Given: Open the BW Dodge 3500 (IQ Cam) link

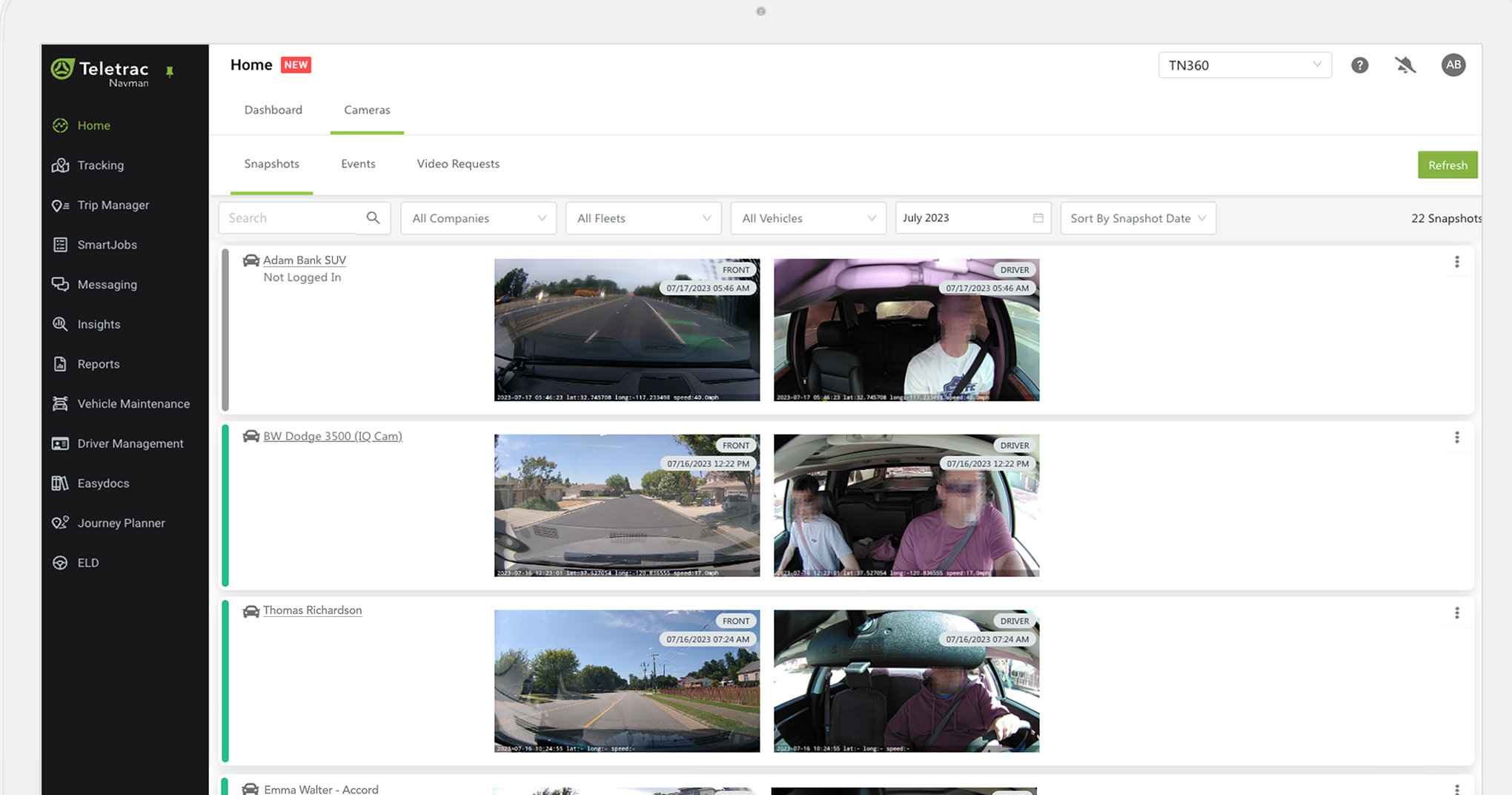Looking at the screenshot, I should (333, 436).
